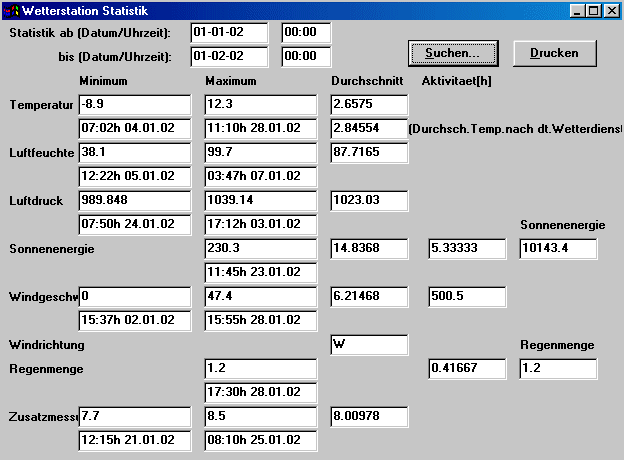Click the start date field 01-01-02
The height and width of the screenshot is (460, 624).
(230, 33)
